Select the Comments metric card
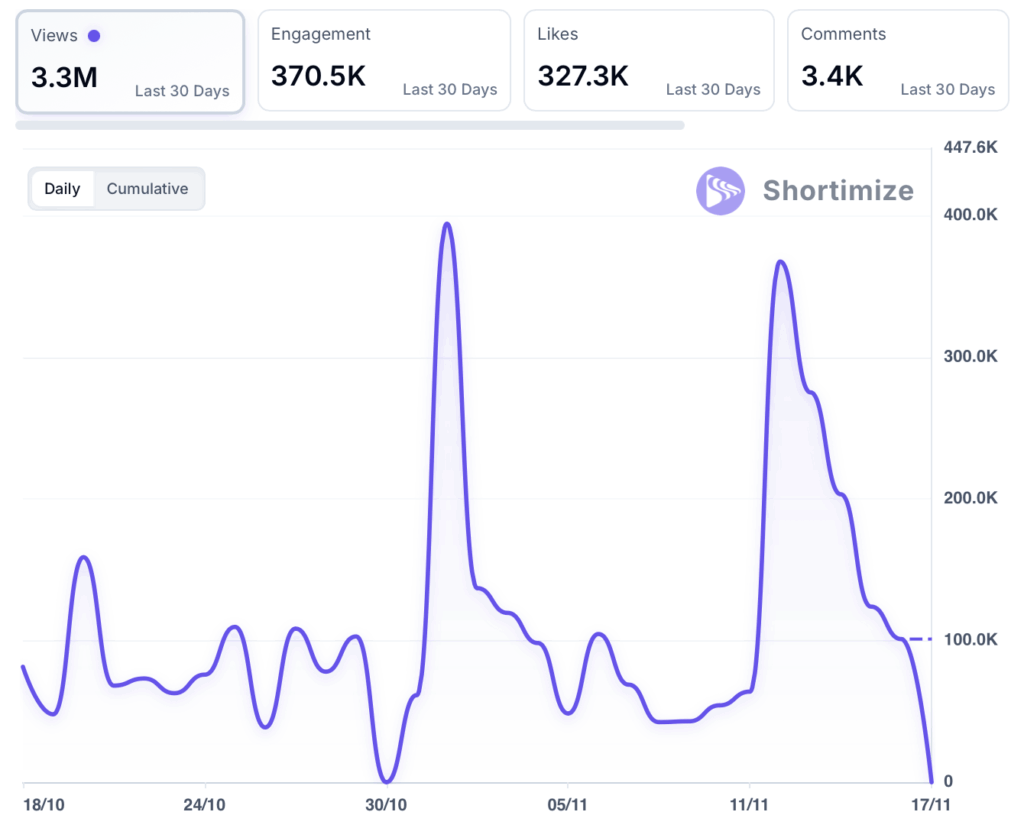1024x828 pixels. [x=897, y=60]
